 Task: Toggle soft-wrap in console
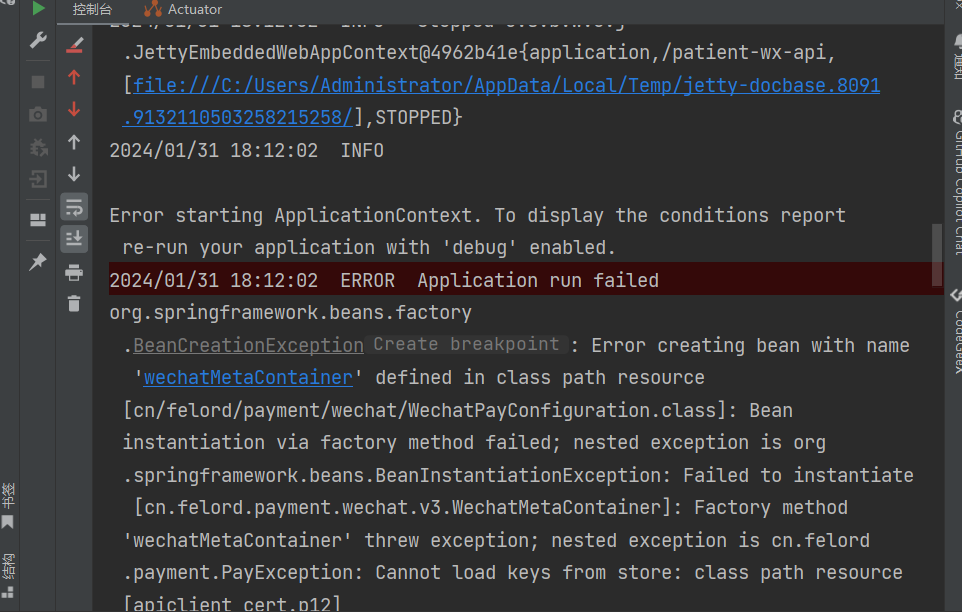(x=74, y=207)
